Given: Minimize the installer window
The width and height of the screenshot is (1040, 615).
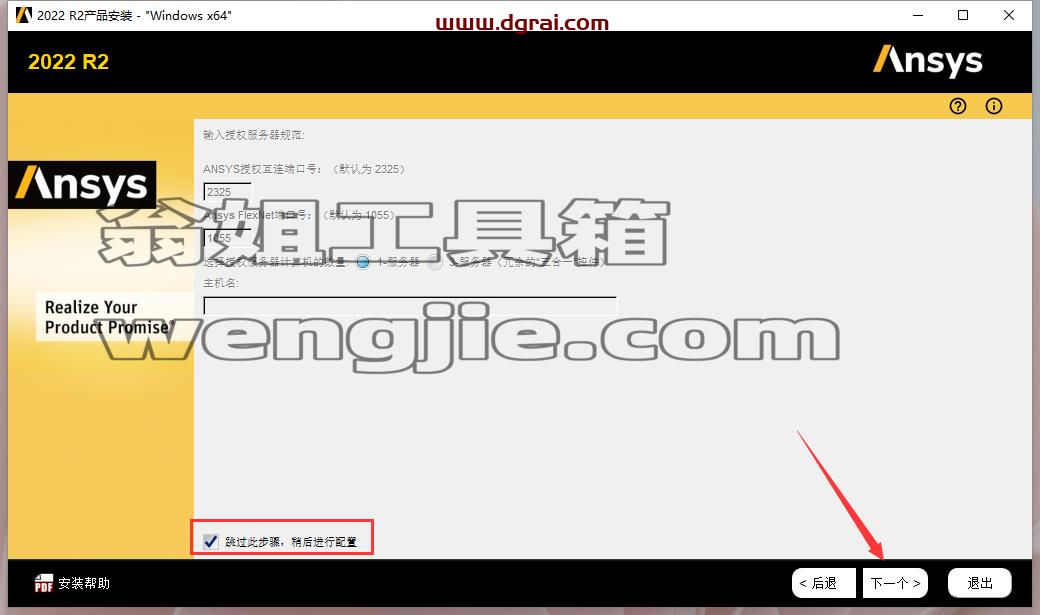Looking at the screenshot, I should pyautogui.click(x=918, y=15).
